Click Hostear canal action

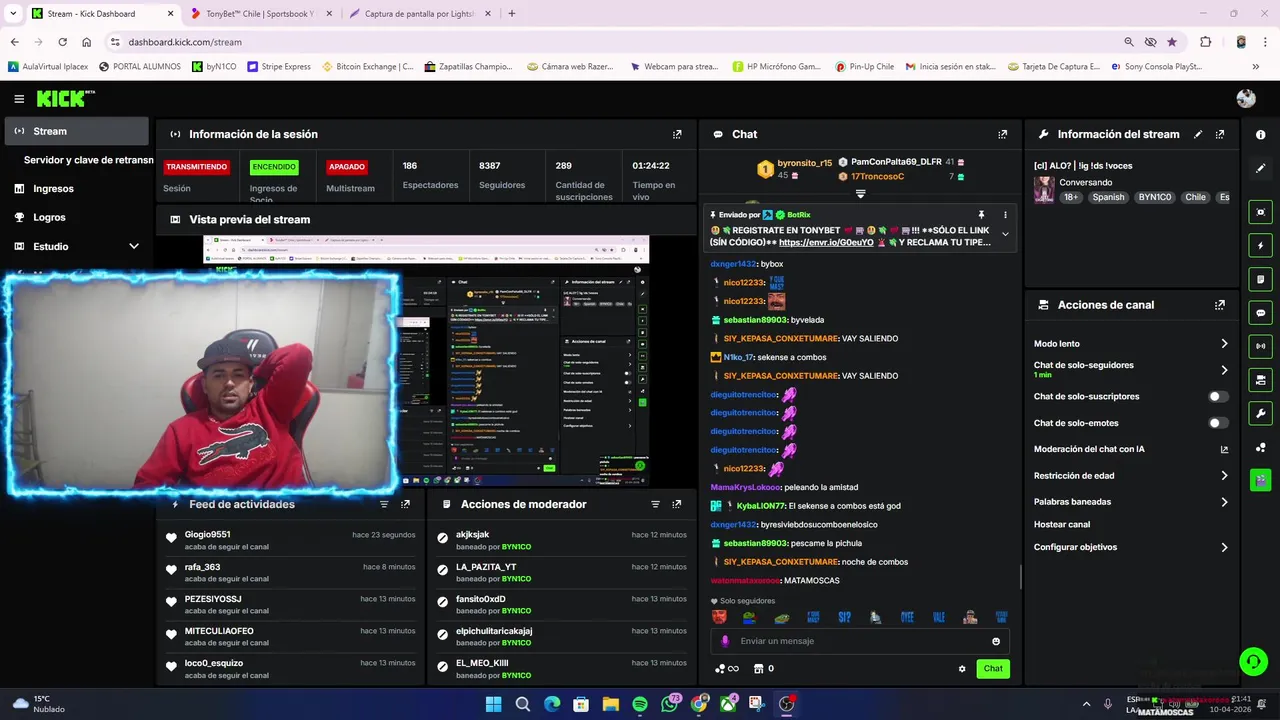pyautogui.click(x=1062, y=524)
